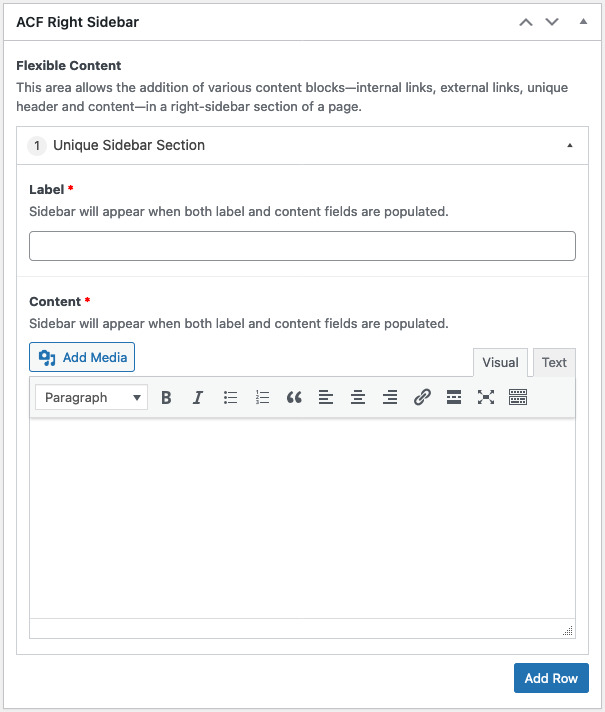
Task: Insert or edit a link
Action: [422, 397]
